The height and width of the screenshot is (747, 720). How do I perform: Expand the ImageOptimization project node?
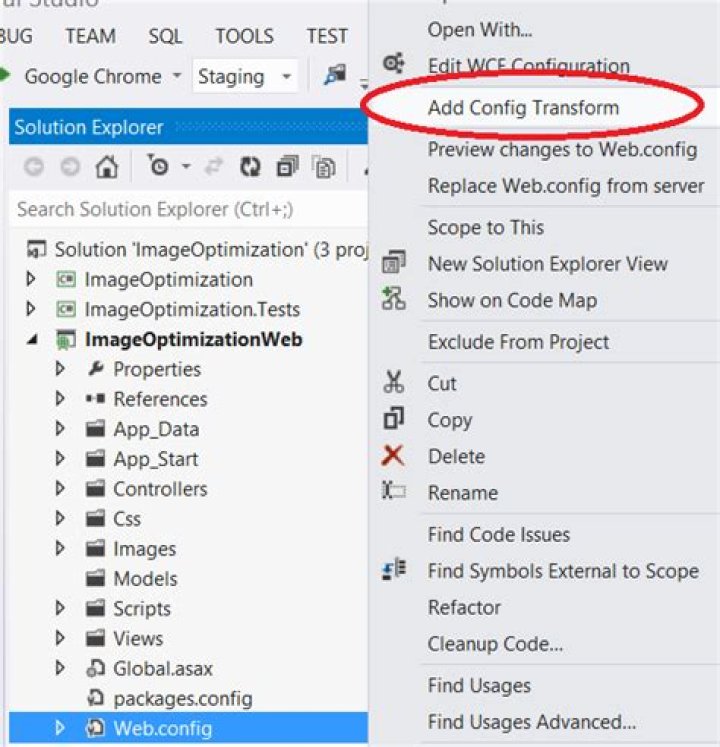pyautogui.click(x=31, y=279)
